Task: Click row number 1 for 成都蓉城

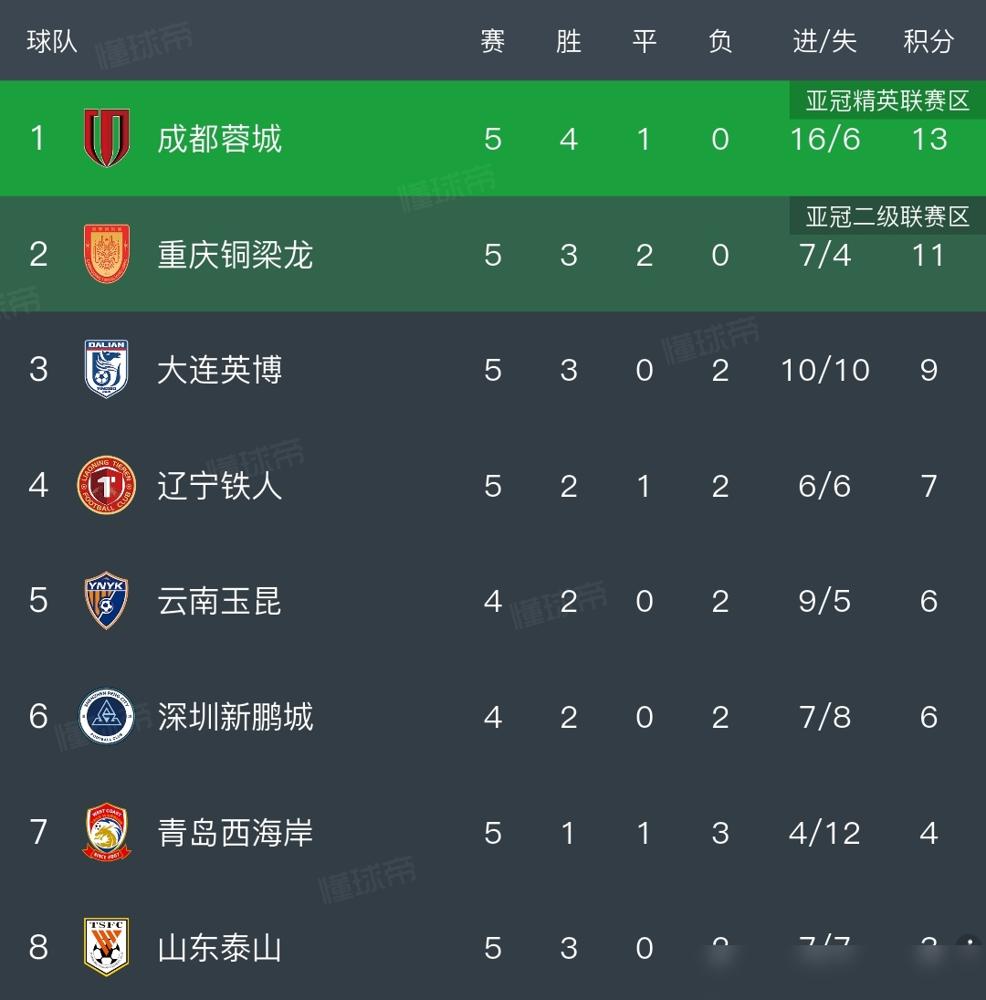Action: pyautogui.click(x=37, y=138)
